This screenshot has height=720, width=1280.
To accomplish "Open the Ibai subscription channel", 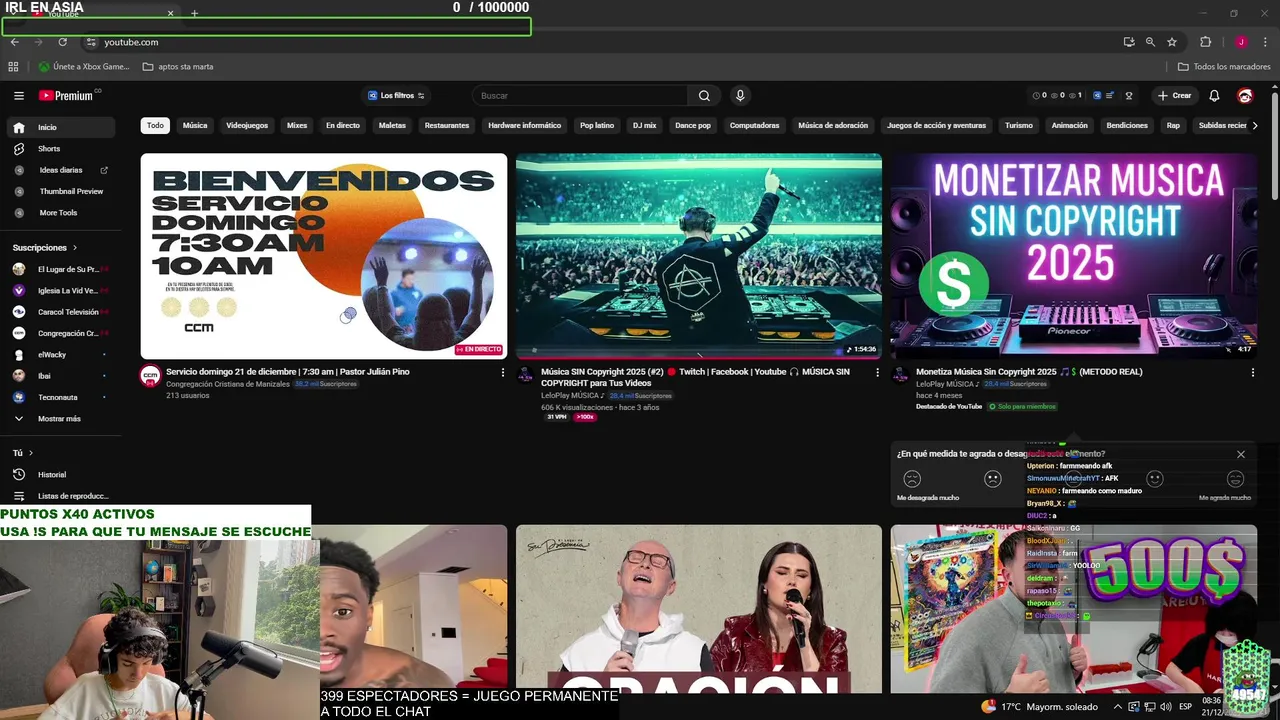I will [x=60, y=376].
